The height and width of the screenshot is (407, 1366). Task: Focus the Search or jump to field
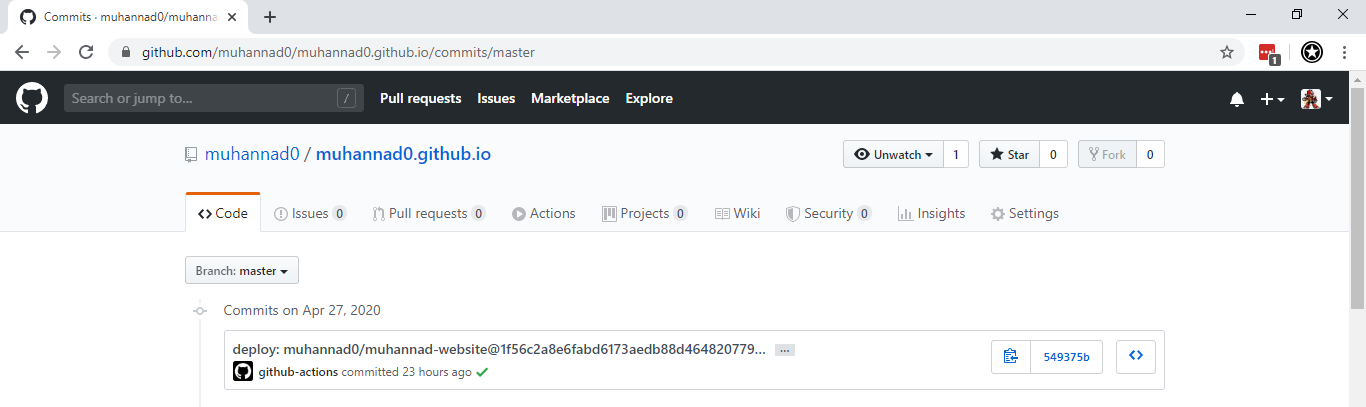(x=214, y=98)
